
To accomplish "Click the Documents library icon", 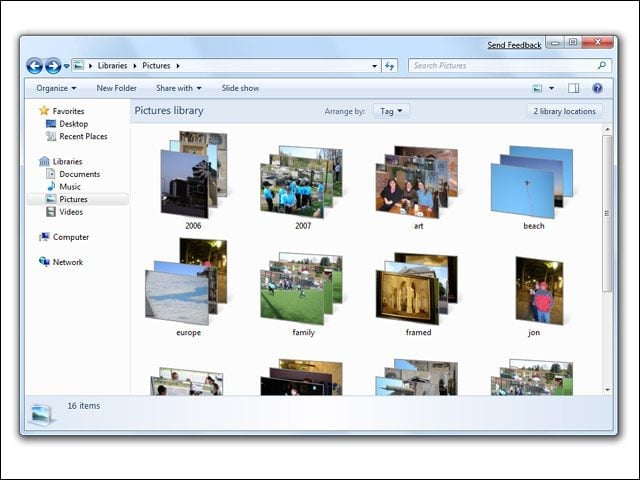I will [x=51, y=174].
